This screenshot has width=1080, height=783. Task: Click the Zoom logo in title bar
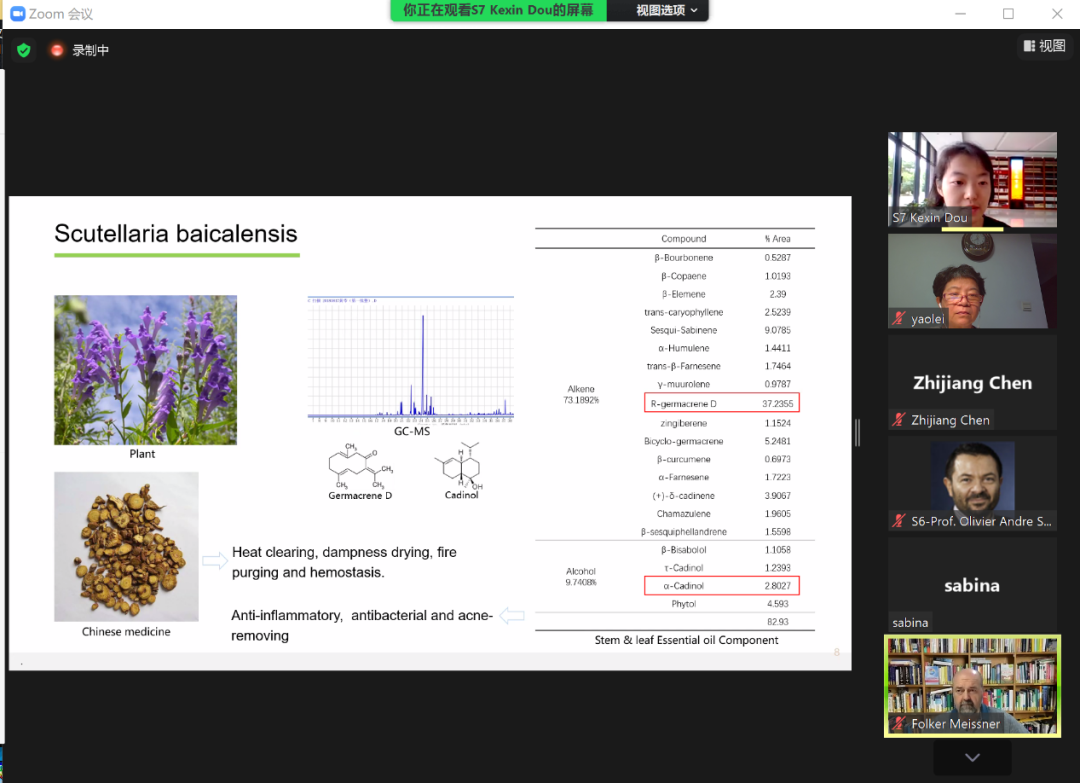[x=17, y=14]
